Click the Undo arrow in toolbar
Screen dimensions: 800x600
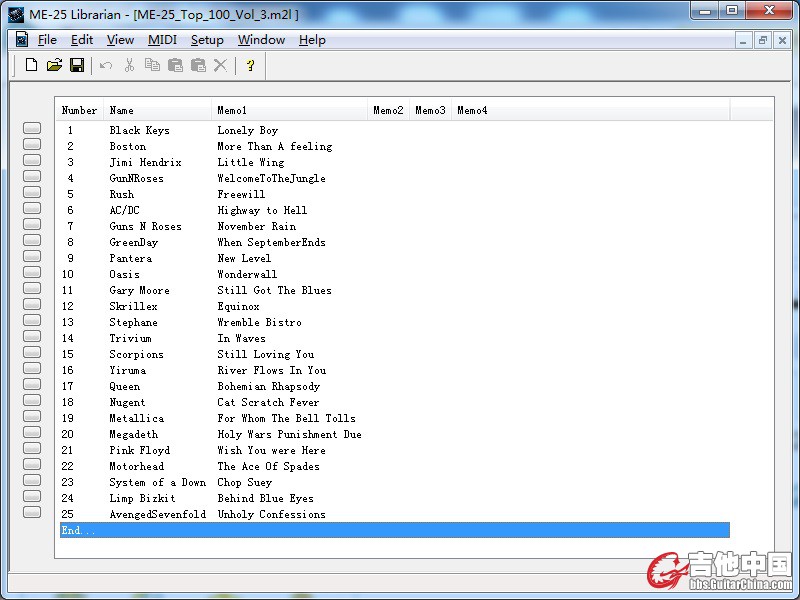pos(106,65)
